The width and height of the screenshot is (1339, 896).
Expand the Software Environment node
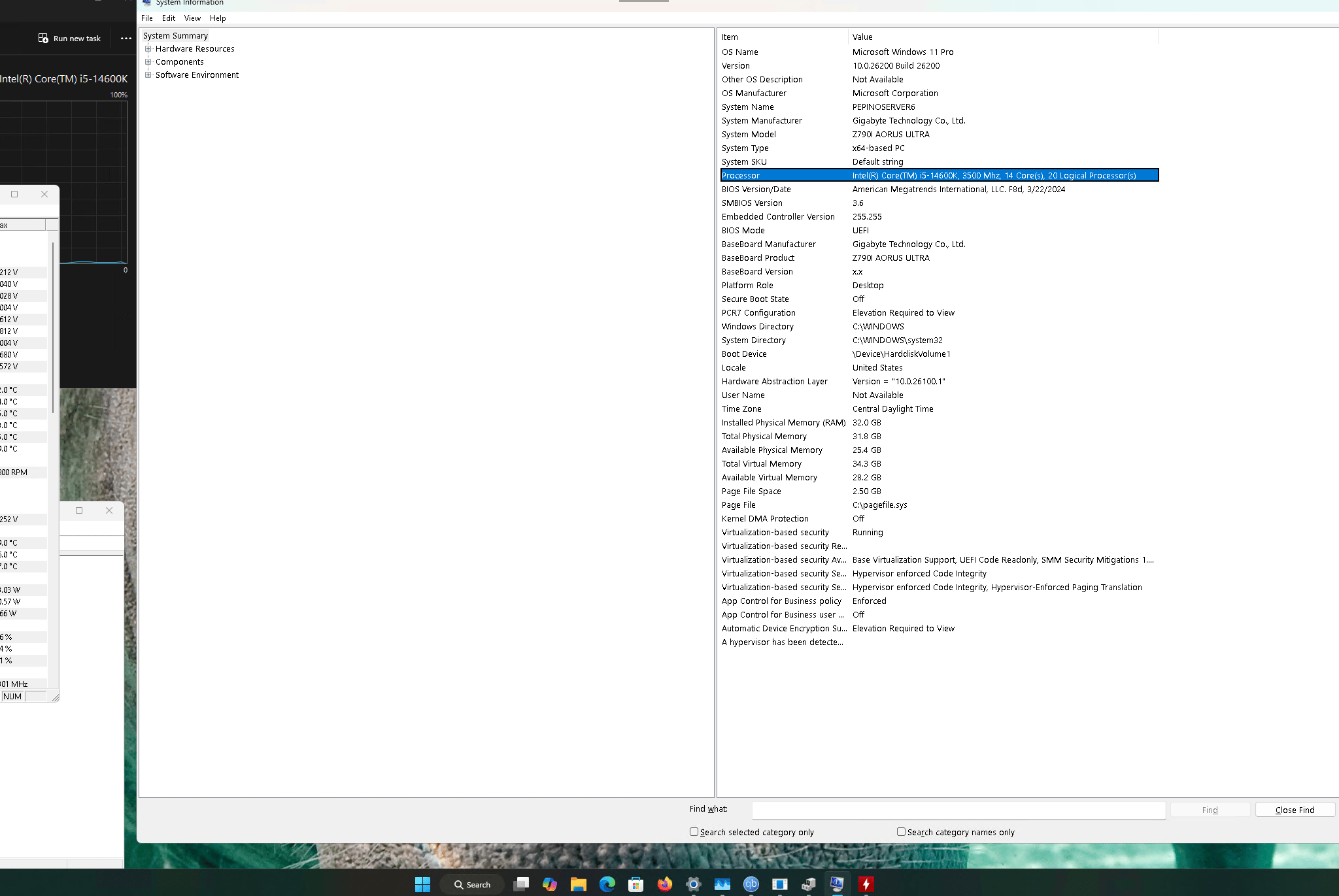click(148, 75)
